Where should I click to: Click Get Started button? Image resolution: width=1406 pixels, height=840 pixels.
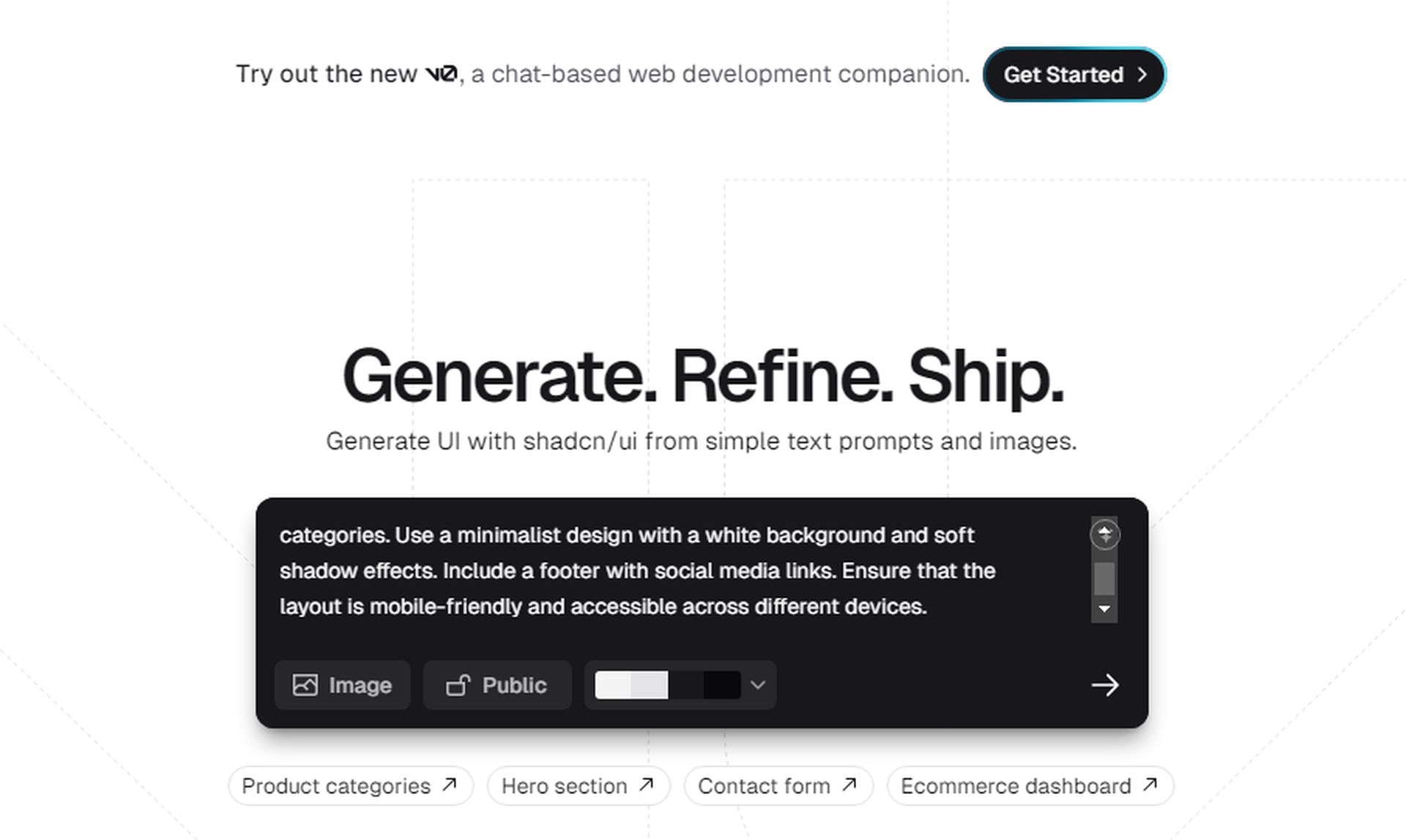pos(1075,74)
